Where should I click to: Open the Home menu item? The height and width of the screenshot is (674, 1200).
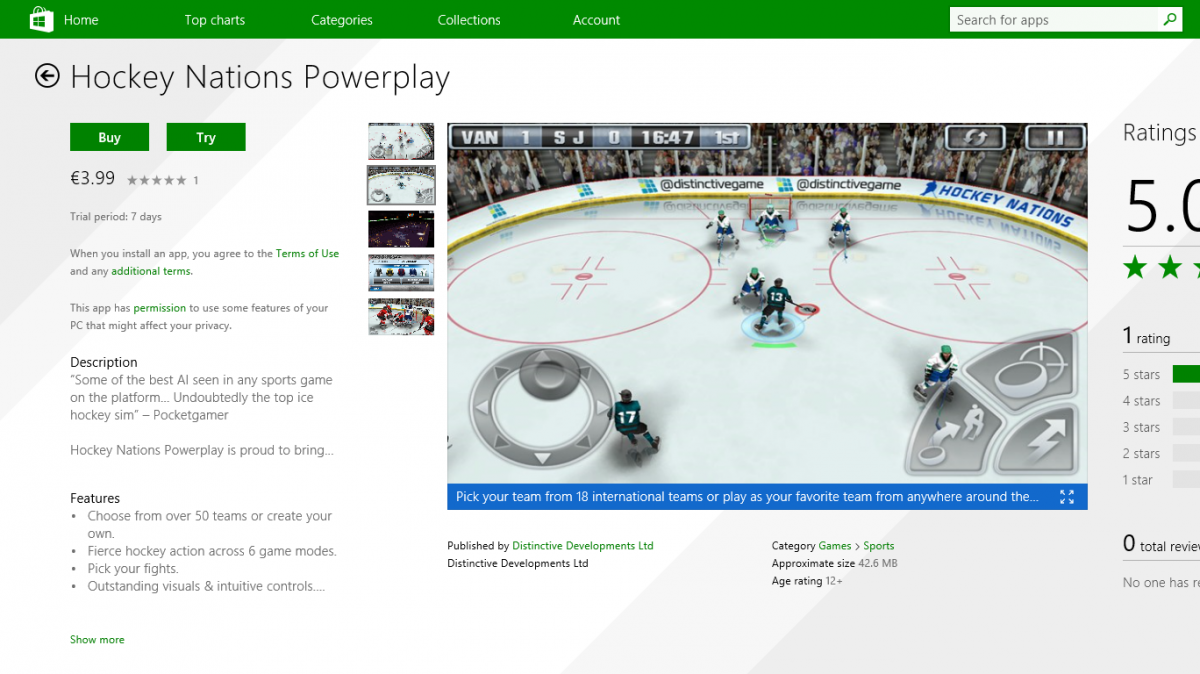[x=81, y=20]
